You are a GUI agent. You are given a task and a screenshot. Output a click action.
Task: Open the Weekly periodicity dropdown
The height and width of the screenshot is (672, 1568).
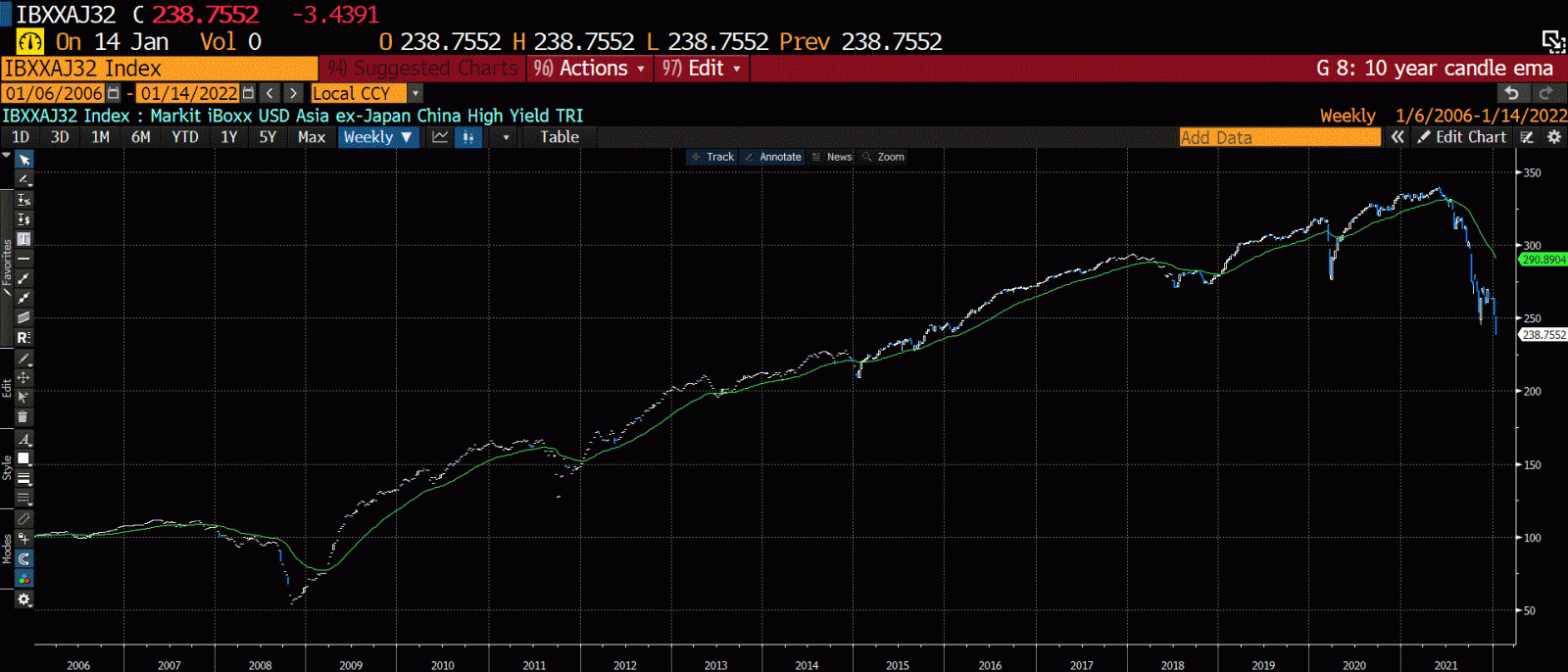click(x=378, y=137)
